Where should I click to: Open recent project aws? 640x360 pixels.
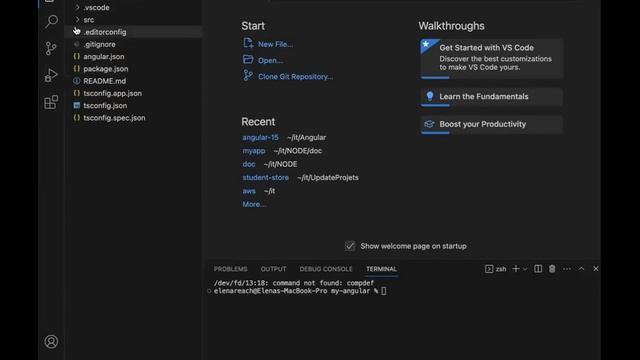point(249,191)
